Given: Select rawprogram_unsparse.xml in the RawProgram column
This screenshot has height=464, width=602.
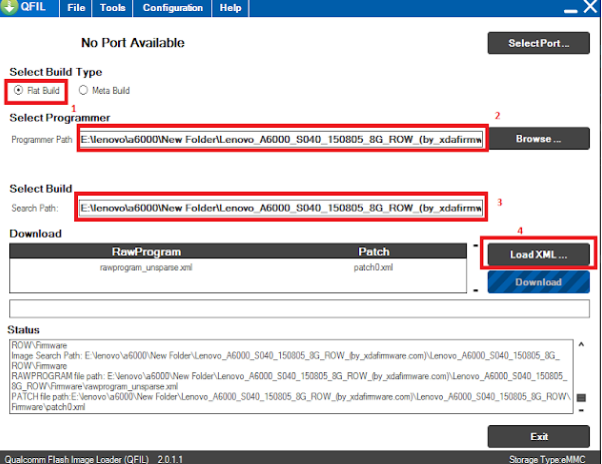Looking at the screenshot, I should (146, 268).
